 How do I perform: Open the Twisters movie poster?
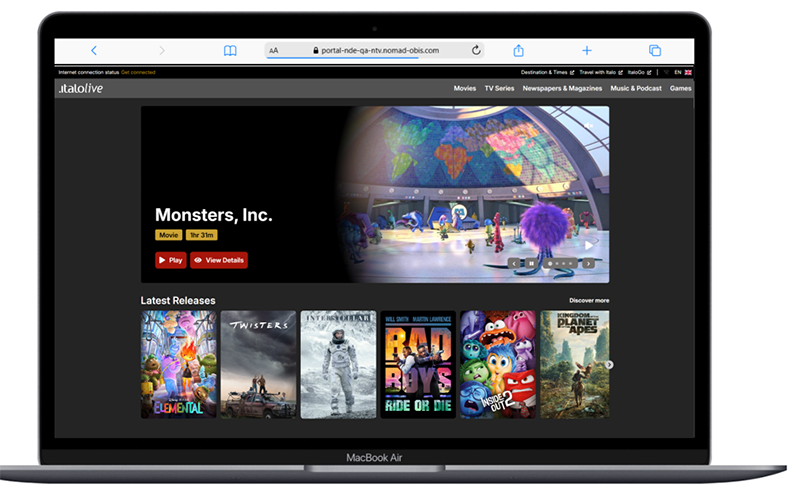click(x=258, y=365)
